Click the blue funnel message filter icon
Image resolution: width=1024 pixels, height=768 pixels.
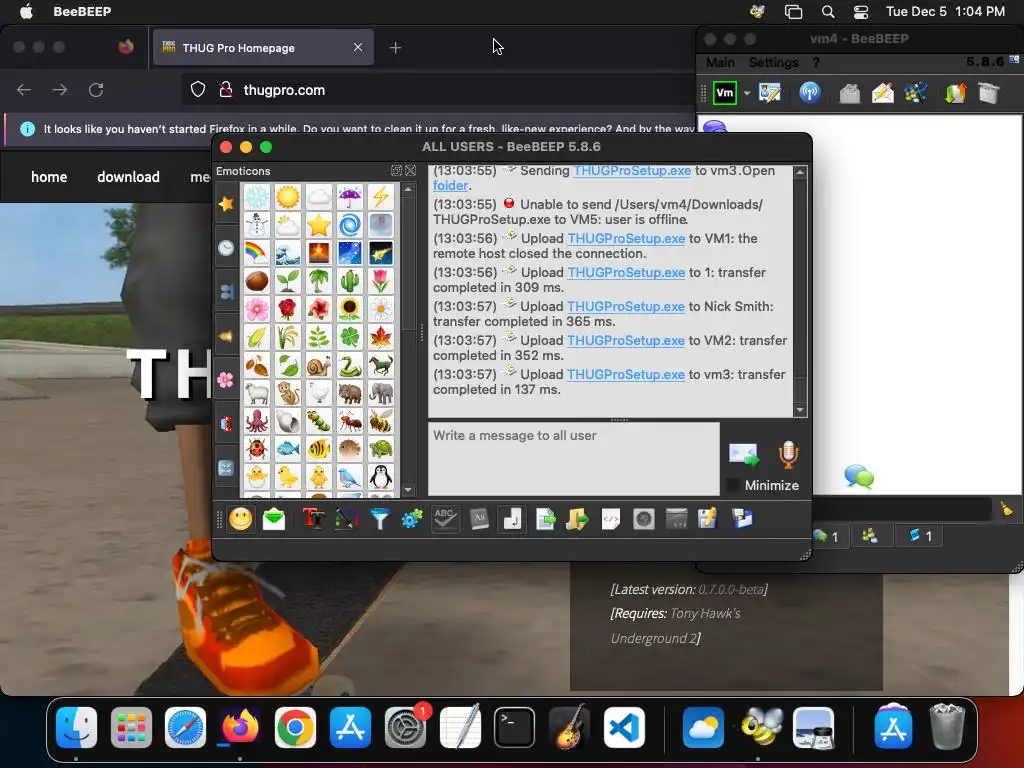pos(379,519)
